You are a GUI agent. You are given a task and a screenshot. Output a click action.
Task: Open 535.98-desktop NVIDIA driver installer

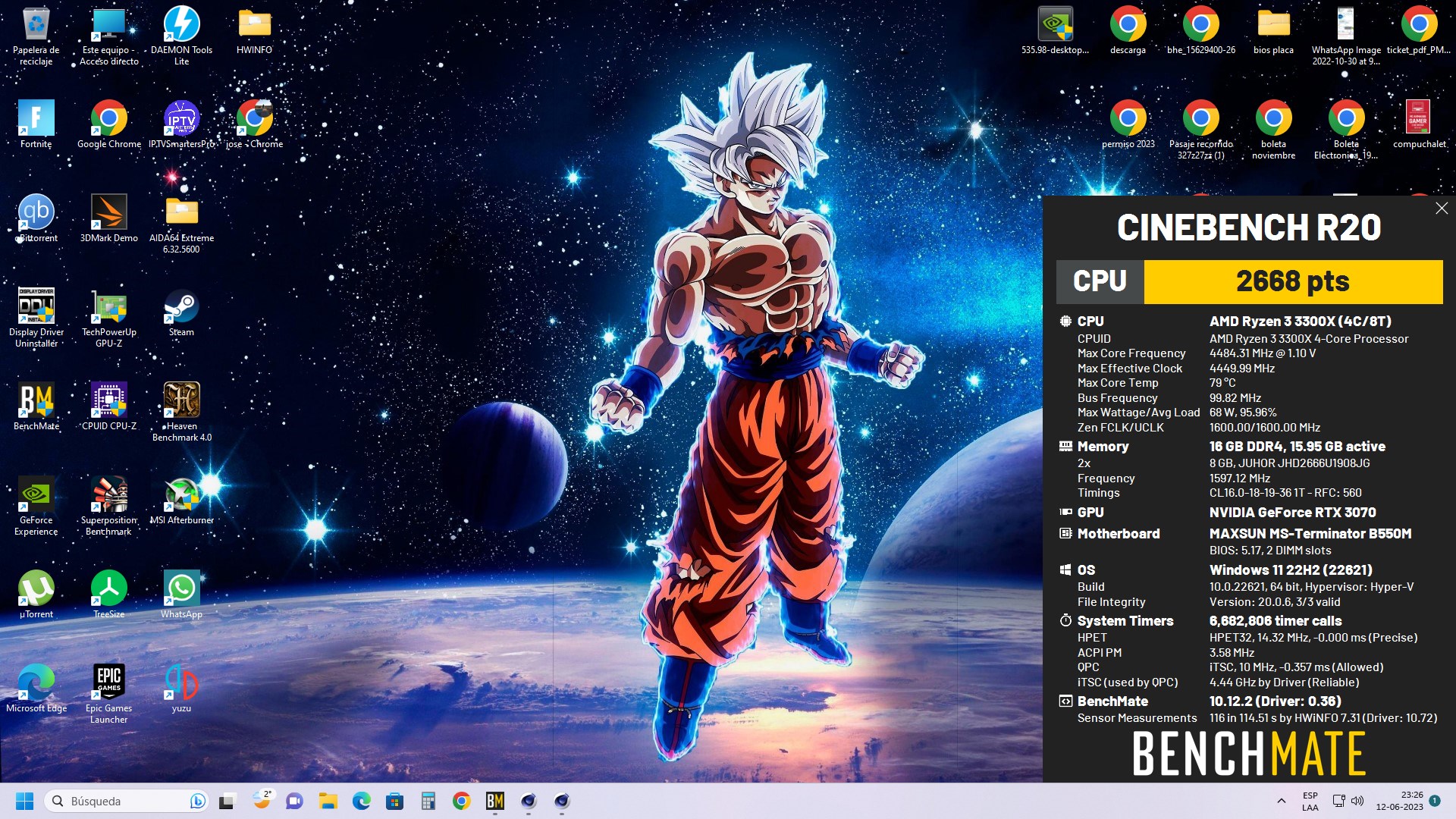1055,30
